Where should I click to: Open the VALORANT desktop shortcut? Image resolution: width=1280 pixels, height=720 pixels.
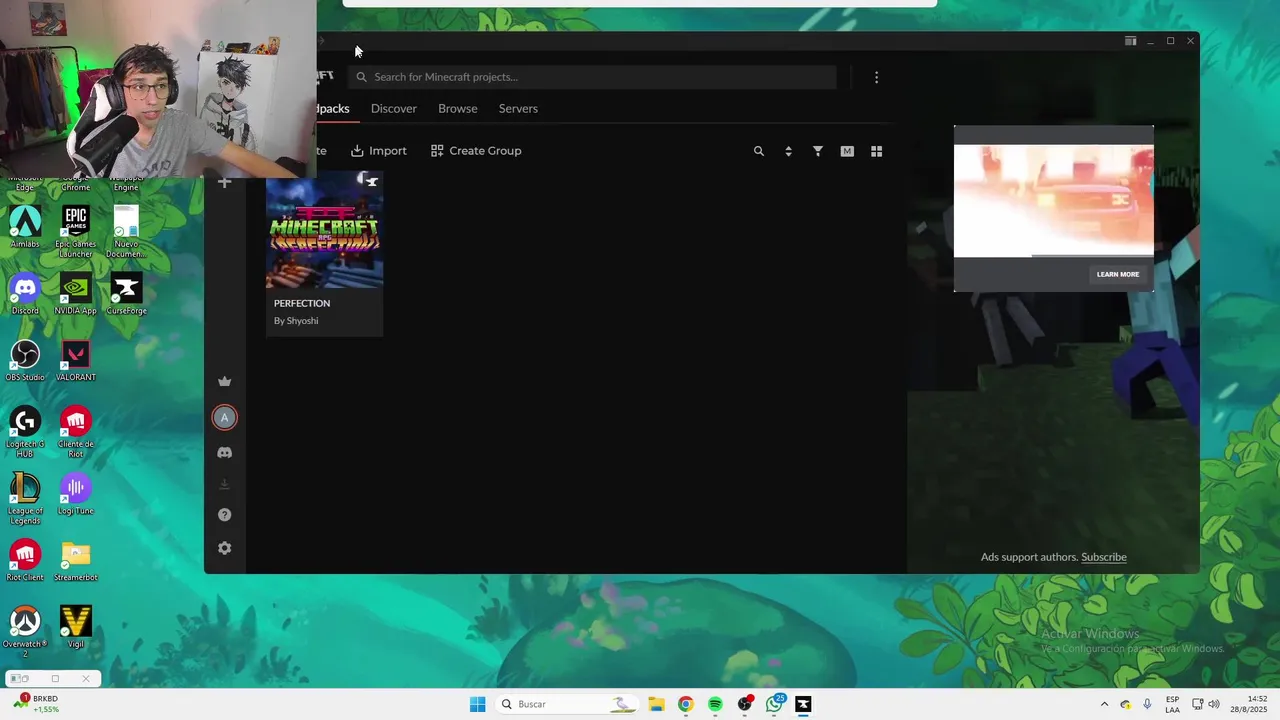tap(75, 360)
